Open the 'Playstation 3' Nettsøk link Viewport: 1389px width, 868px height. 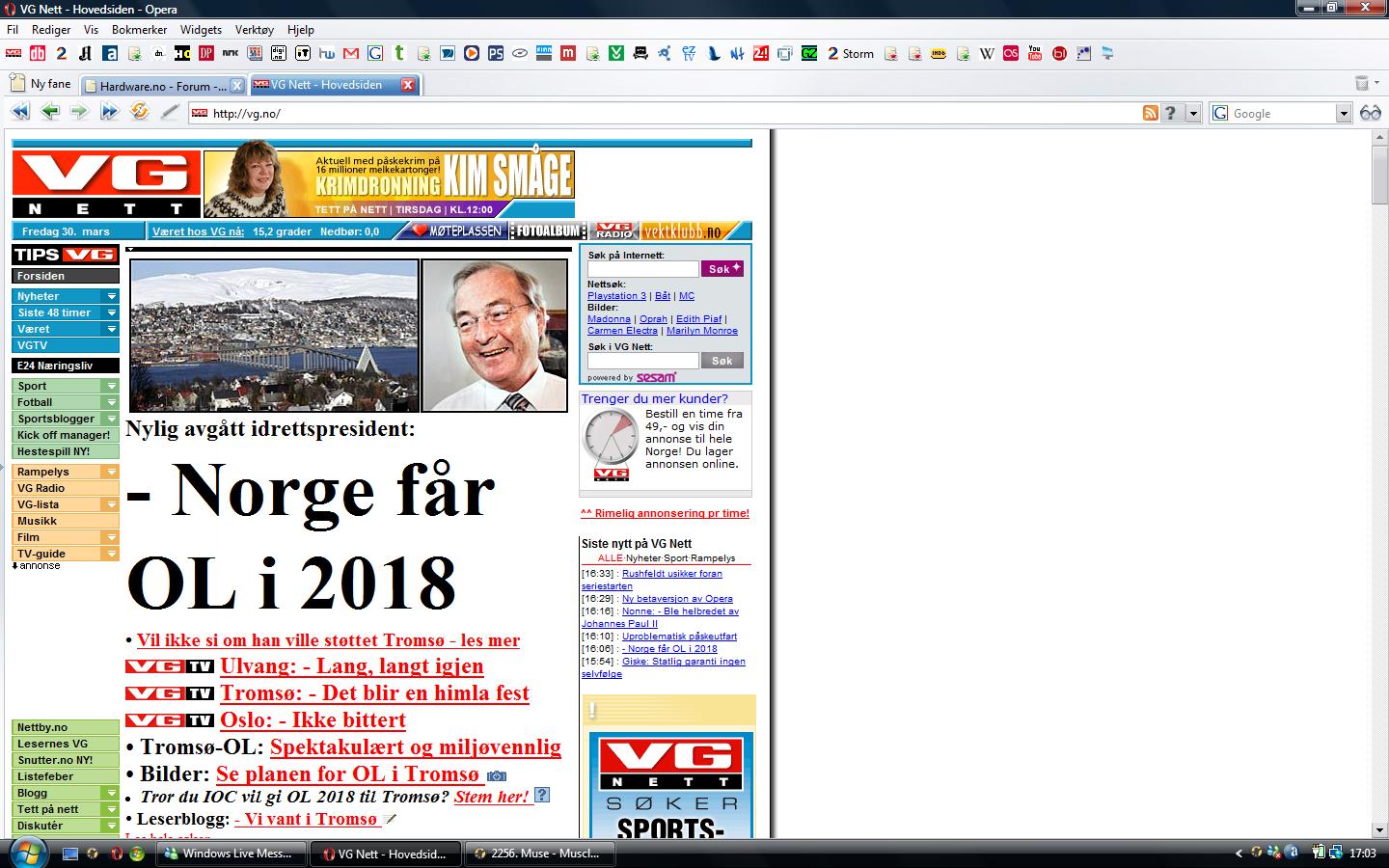click(x=616, y=296)
